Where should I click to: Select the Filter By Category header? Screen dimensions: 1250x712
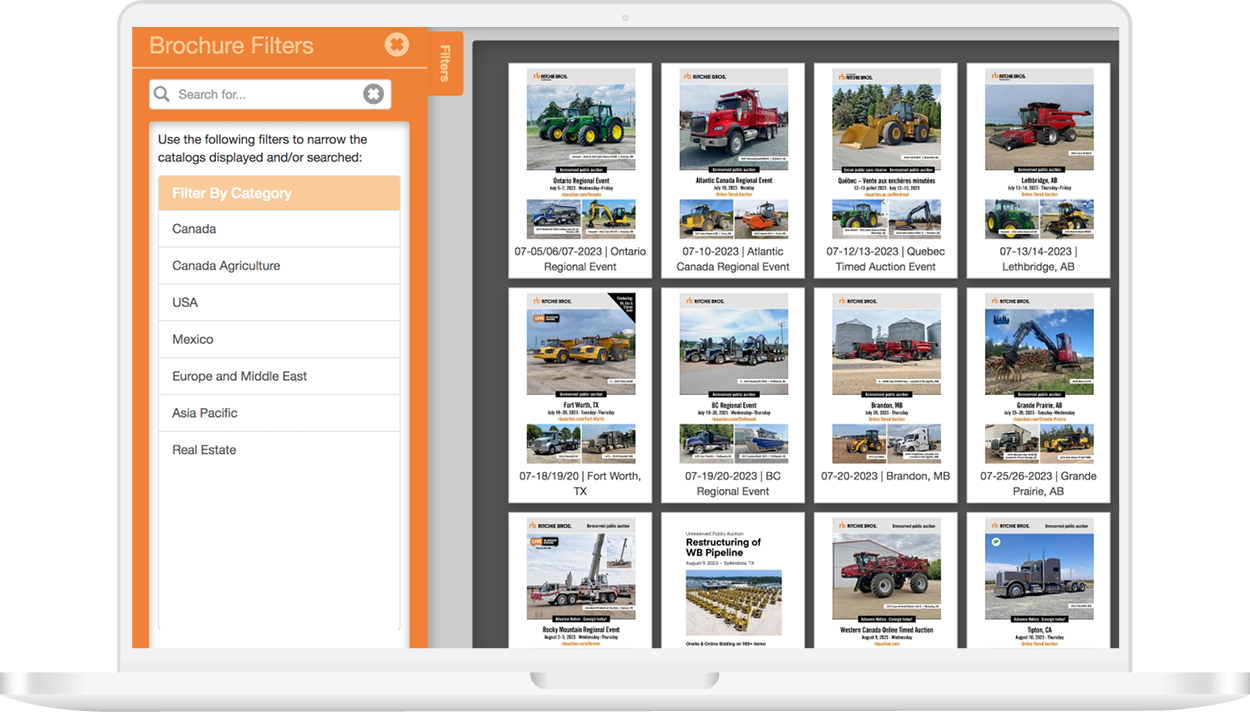click(x=279, y=192)
